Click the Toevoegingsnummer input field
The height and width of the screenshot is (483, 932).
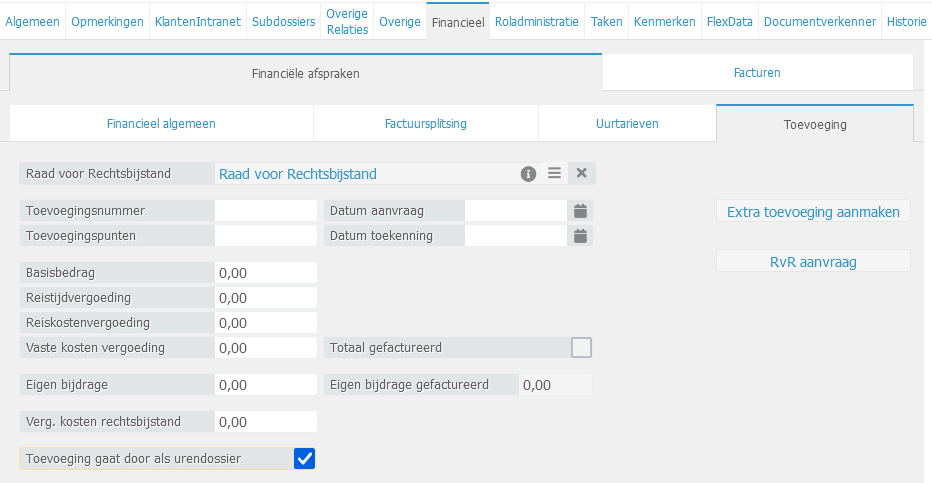click(x=265, y=211)
